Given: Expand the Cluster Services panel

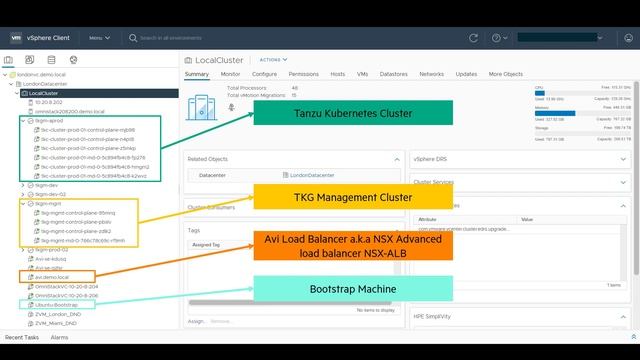Looking at the screenshot, I should [623, 182].
